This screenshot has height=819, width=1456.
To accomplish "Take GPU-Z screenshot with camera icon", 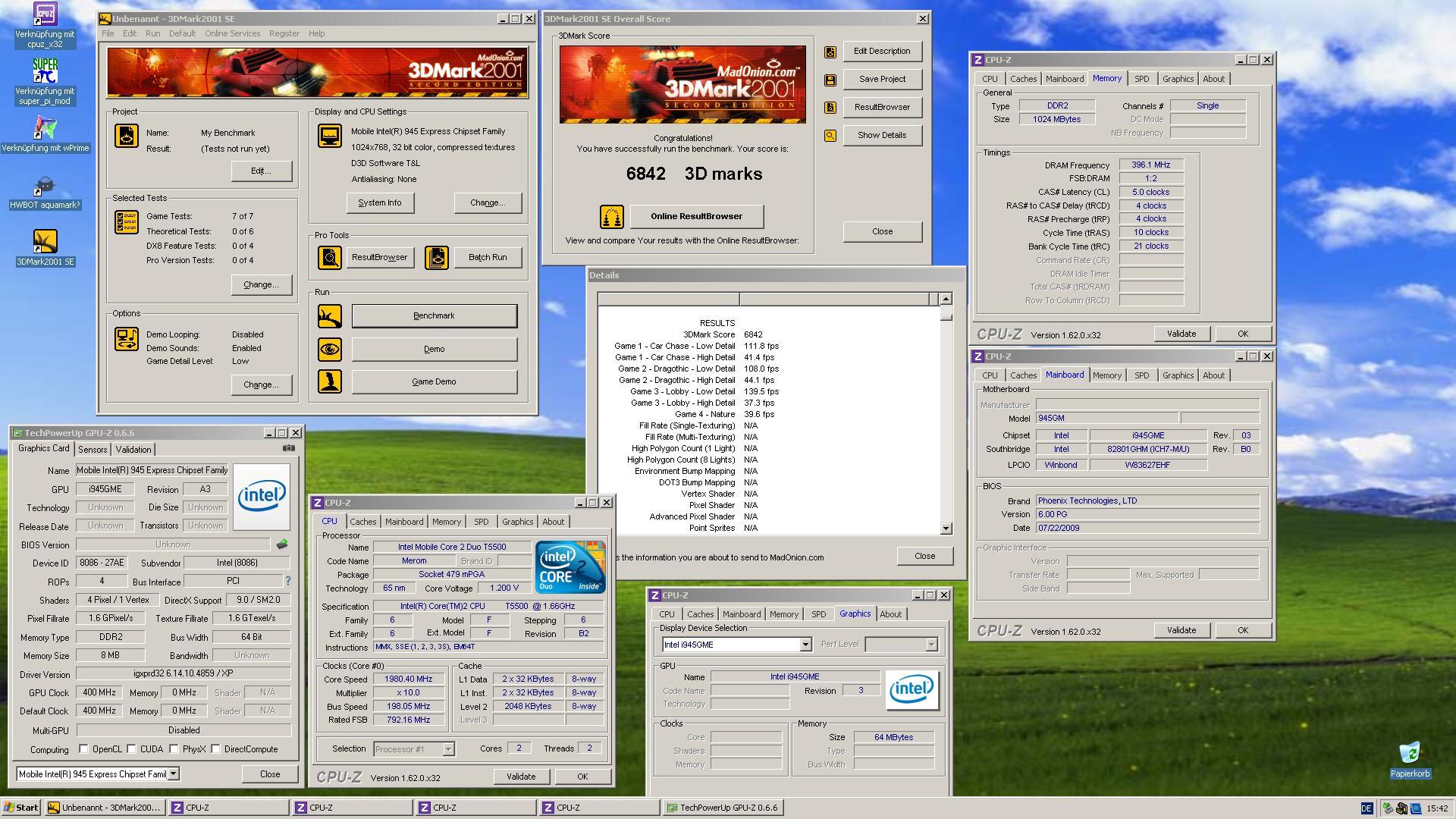I will [289, 448].
